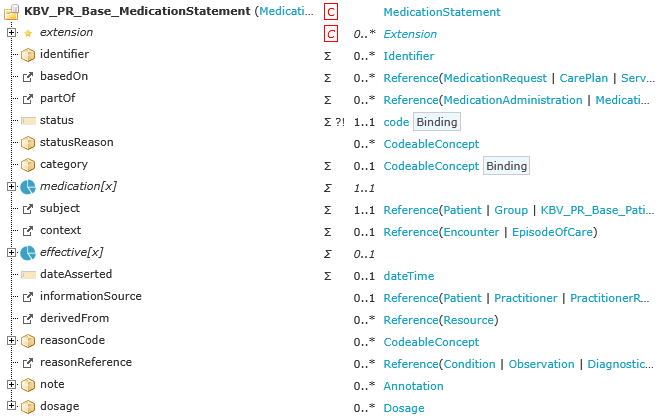660x418 pixels.
Task: Click the primitive type icon beside status
Action: tap(28, 121)
